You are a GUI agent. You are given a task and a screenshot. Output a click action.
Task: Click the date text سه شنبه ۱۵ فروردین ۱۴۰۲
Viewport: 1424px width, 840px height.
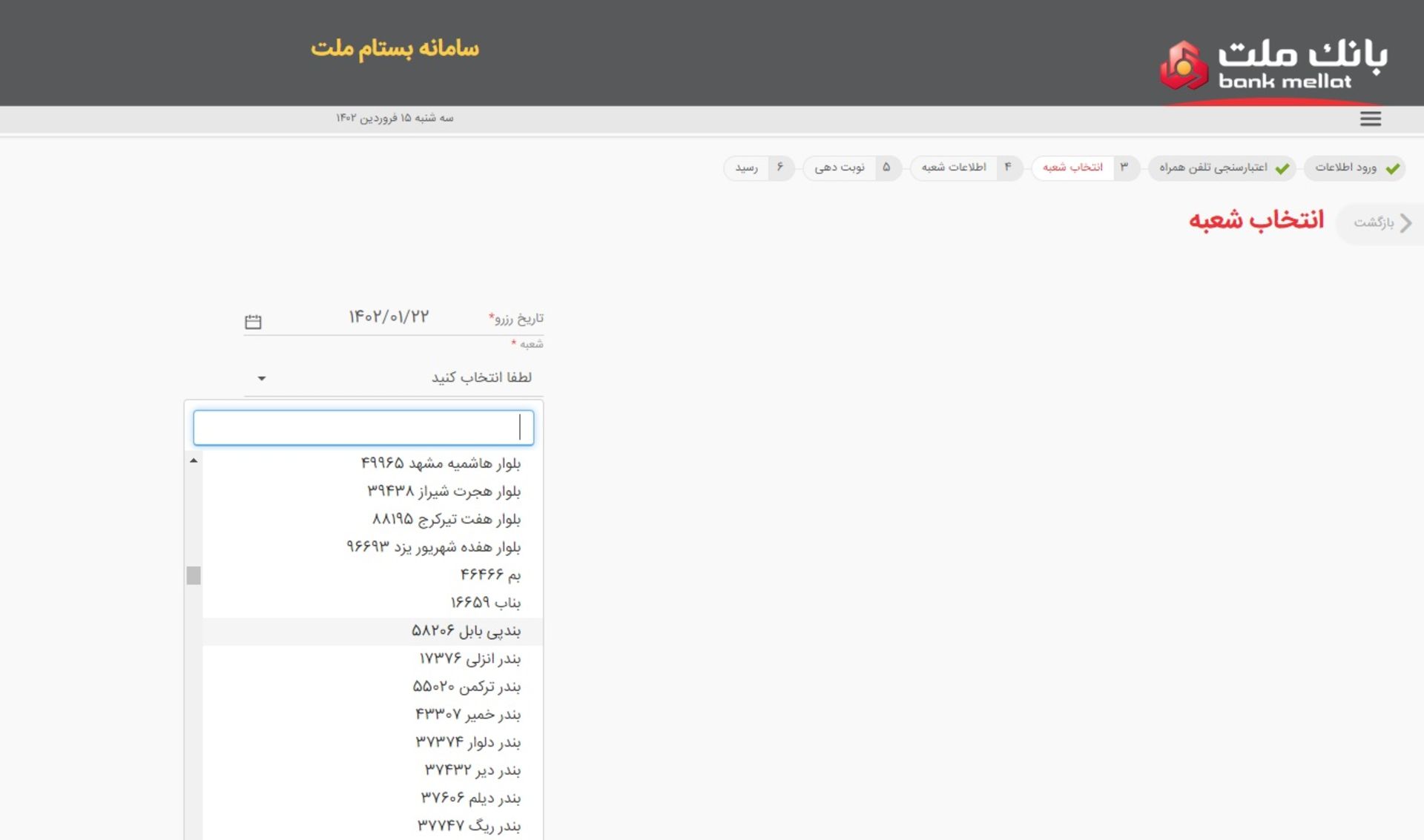point(395,118)
